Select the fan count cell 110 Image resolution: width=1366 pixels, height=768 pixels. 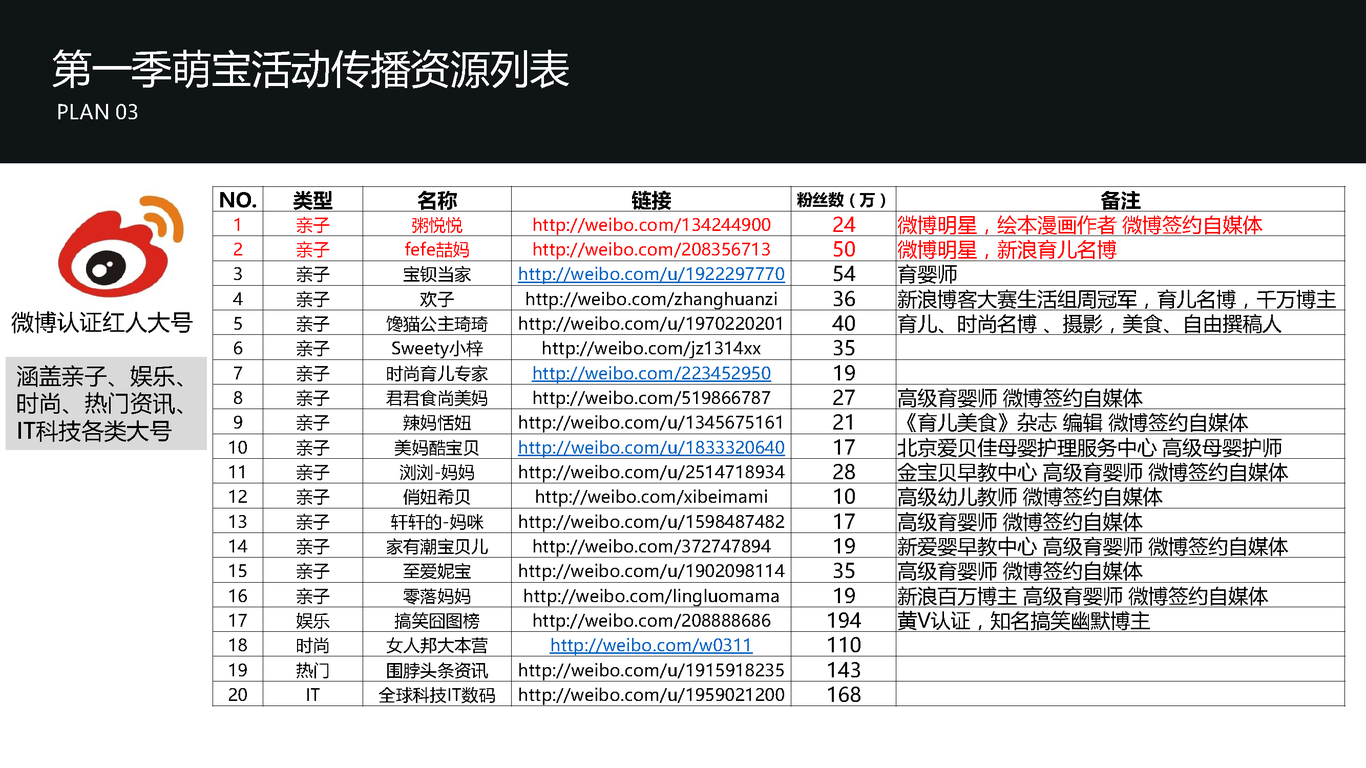click(x=843, y=645)
